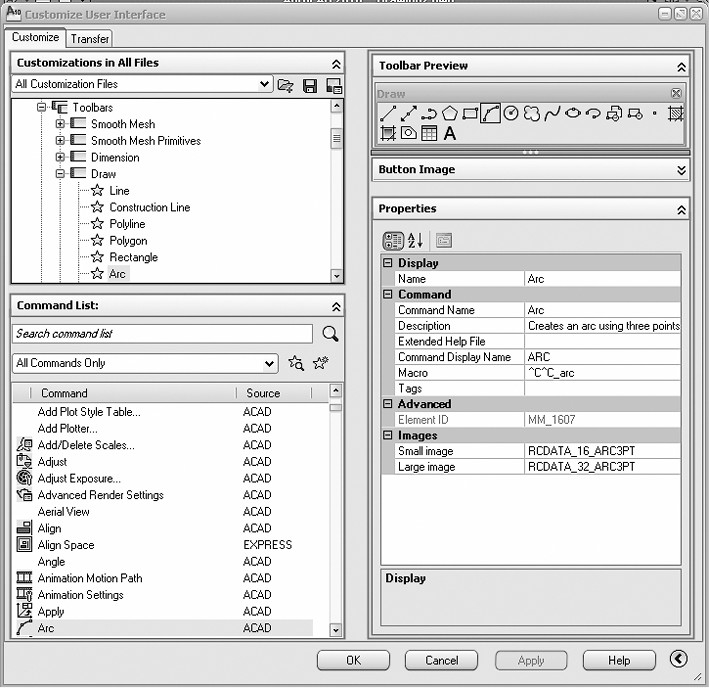Collapse the Images section in Properties

coord(389,436)
